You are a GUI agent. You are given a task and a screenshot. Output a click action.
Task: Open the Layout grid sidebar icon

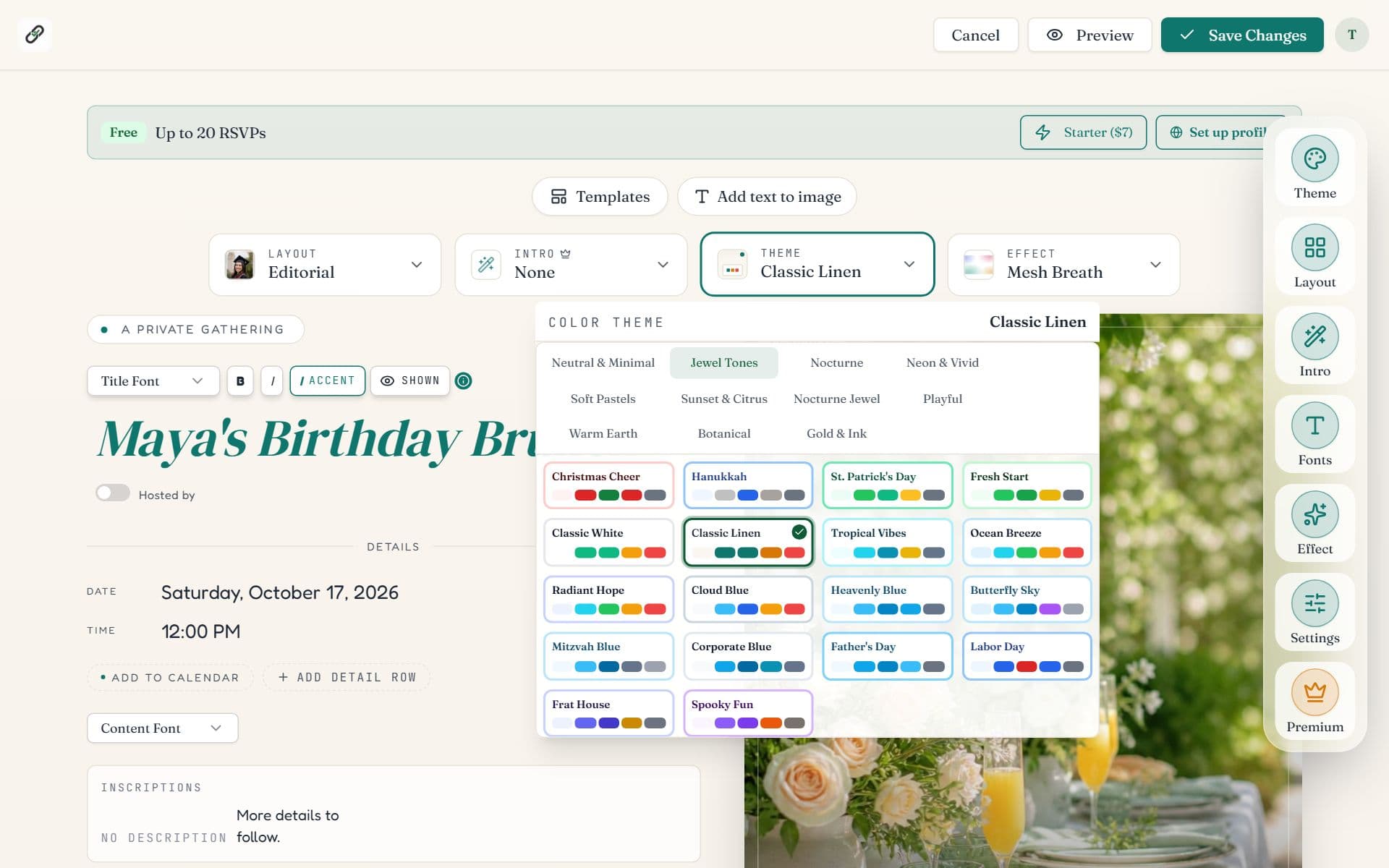point(1314,256)
